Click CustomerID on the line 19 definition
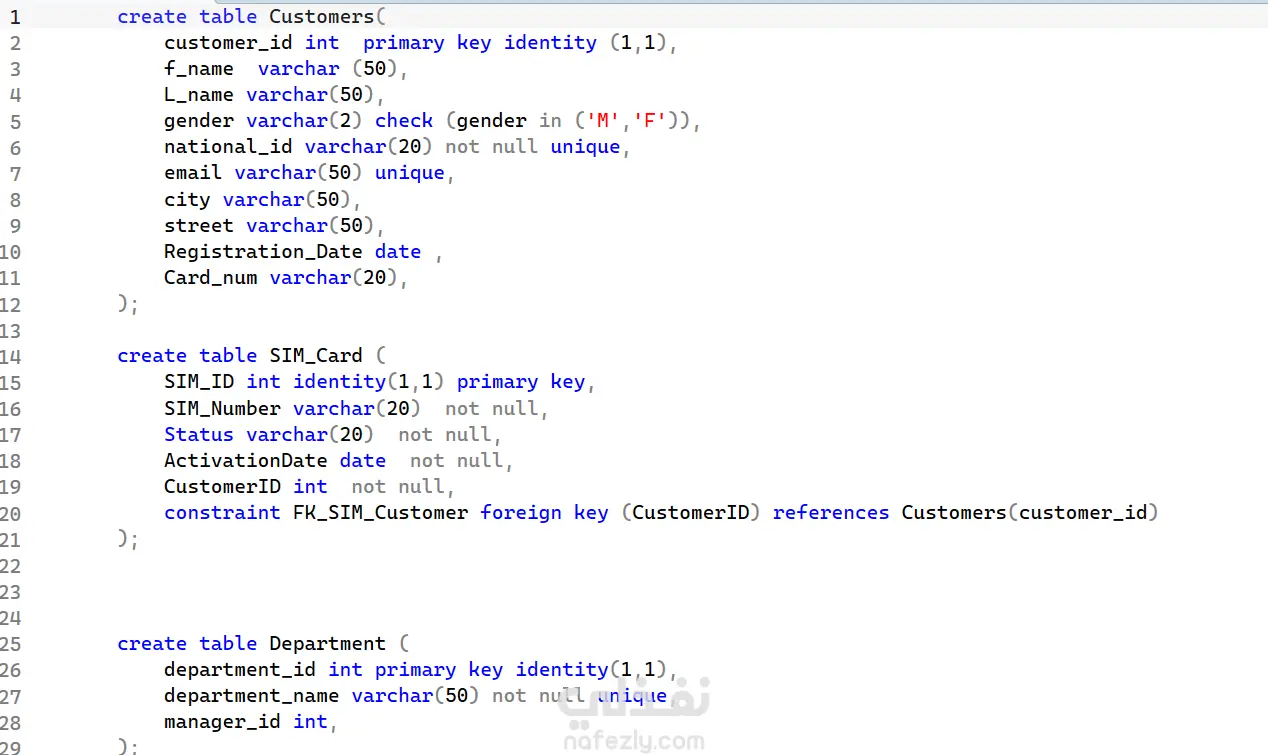 (223, 486)
